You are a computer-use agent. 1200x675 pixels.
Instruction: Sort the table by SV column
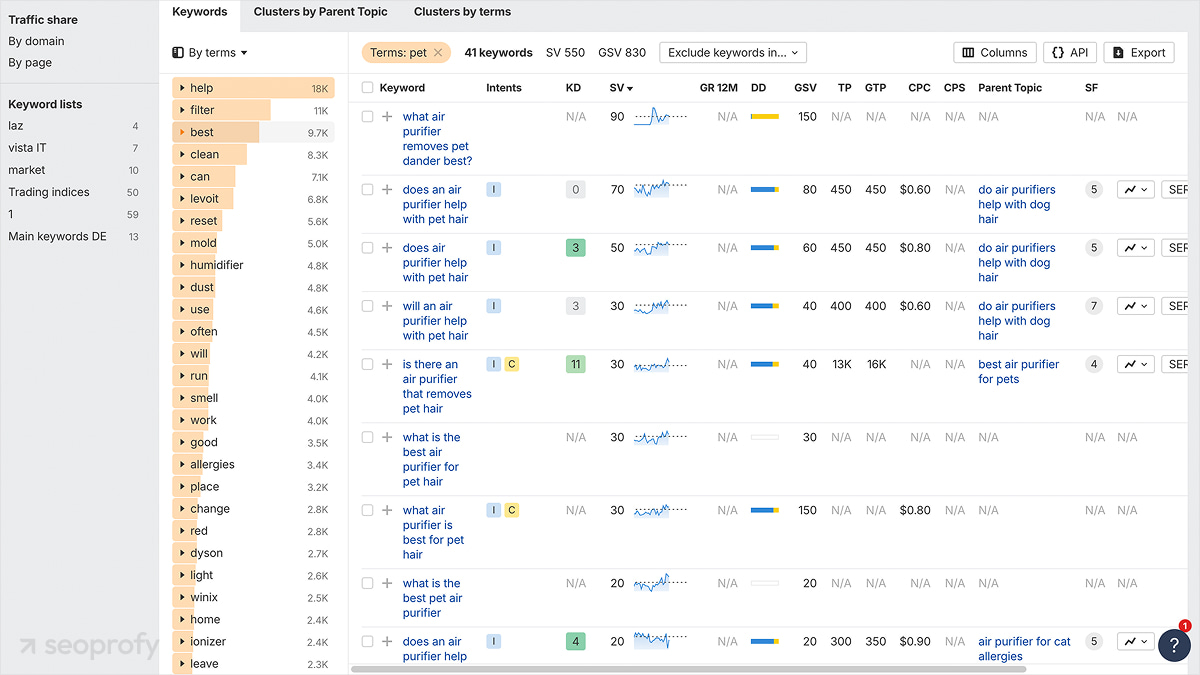[x=621, y=88]
